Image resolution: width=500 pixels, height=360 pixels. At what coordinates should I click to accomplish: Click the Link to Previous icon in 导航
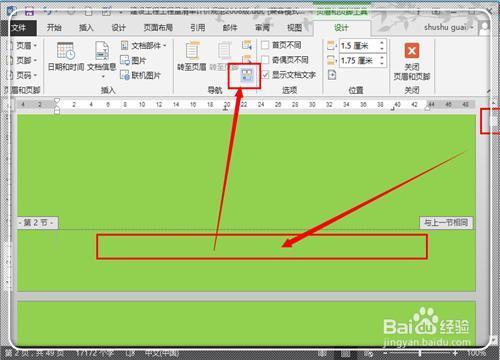(x=247, y=75)
